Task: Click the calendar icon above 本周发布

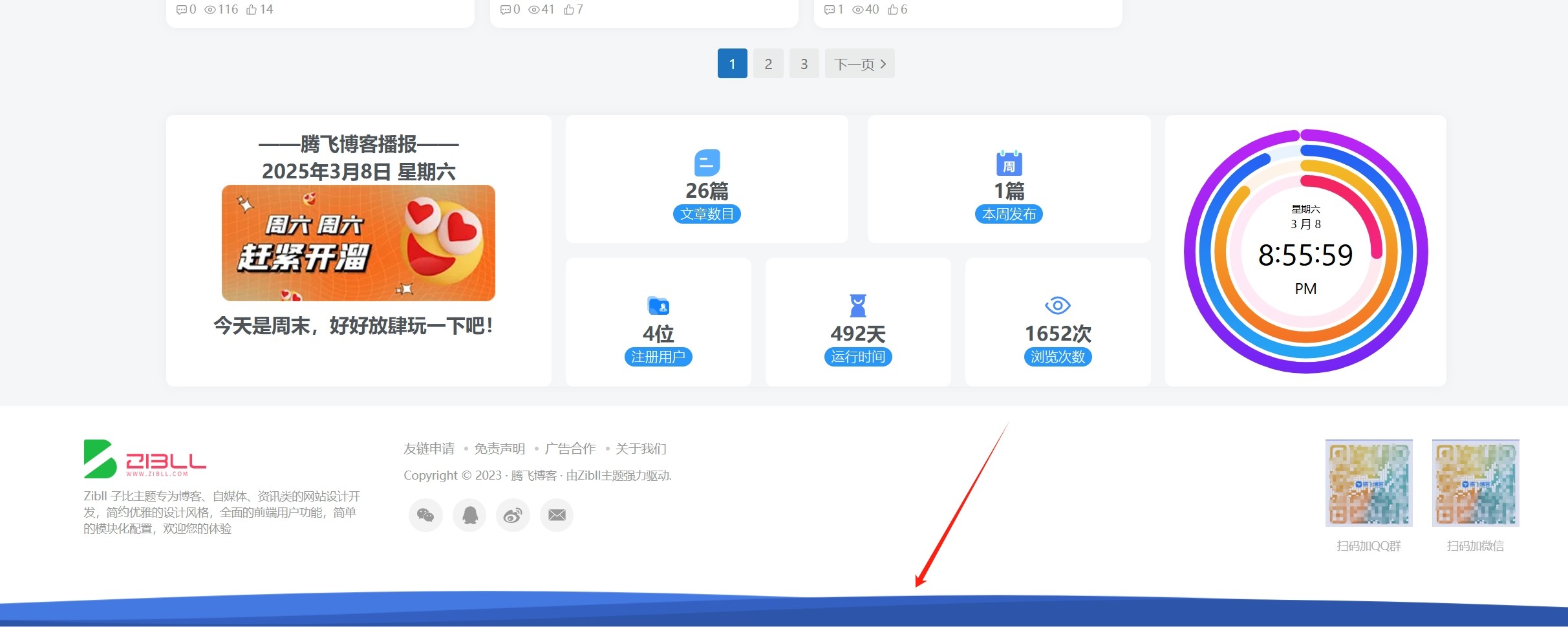Action: coord(1008,163)
